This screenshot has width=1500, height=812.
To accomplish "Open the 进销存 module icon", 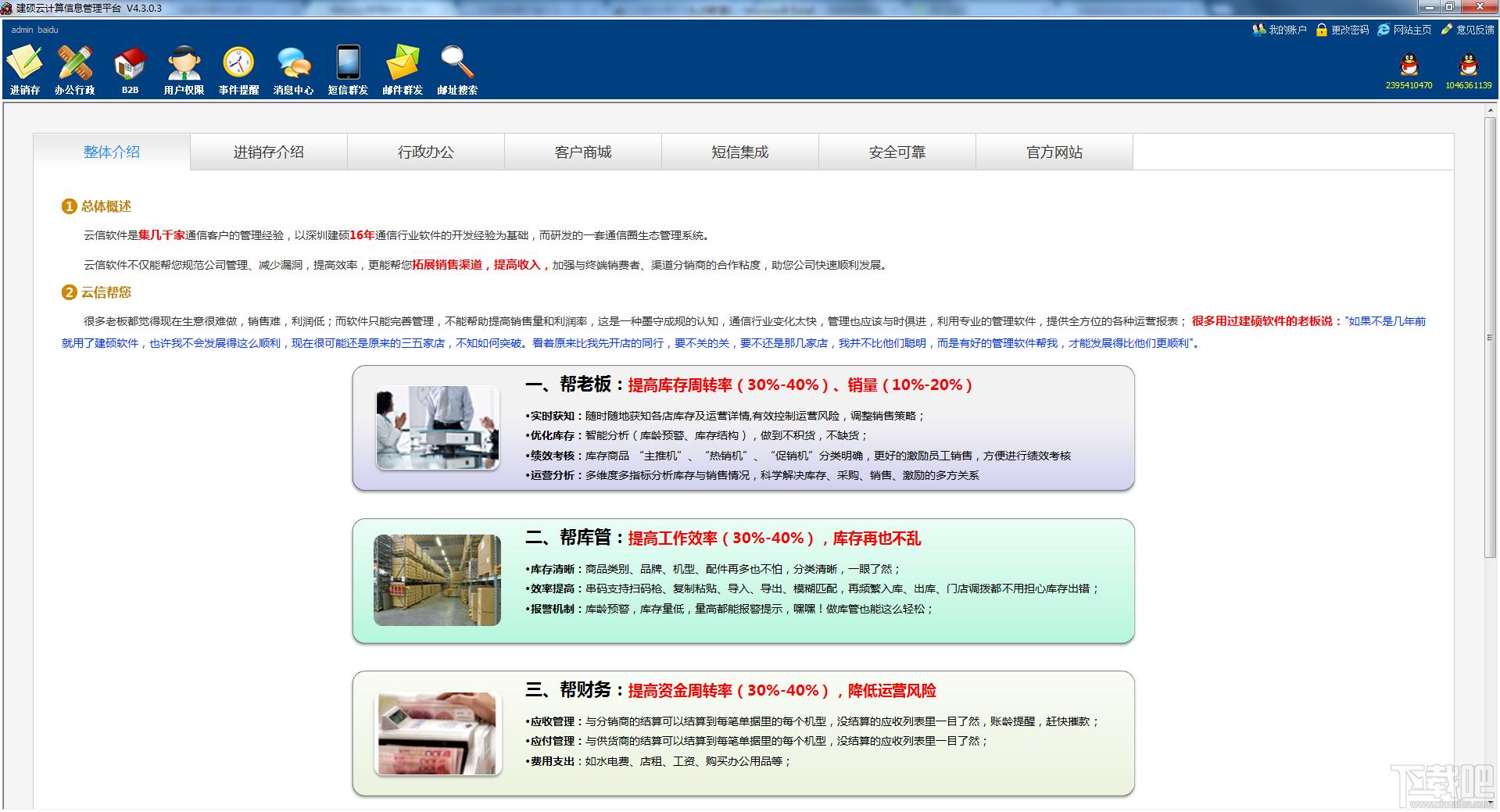I will tap(25, 70).
